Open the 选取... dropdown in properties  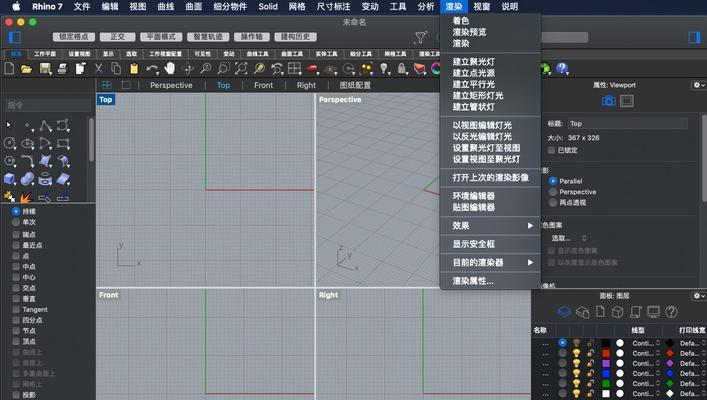pos(569,238)
